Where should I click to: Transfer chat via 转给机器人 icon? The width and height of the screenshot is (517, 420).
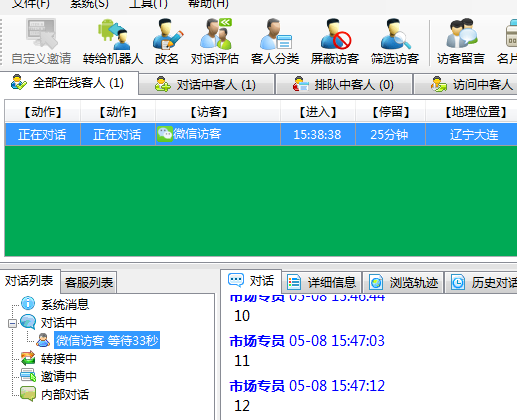pyautogui.click(x=113, y=42)
